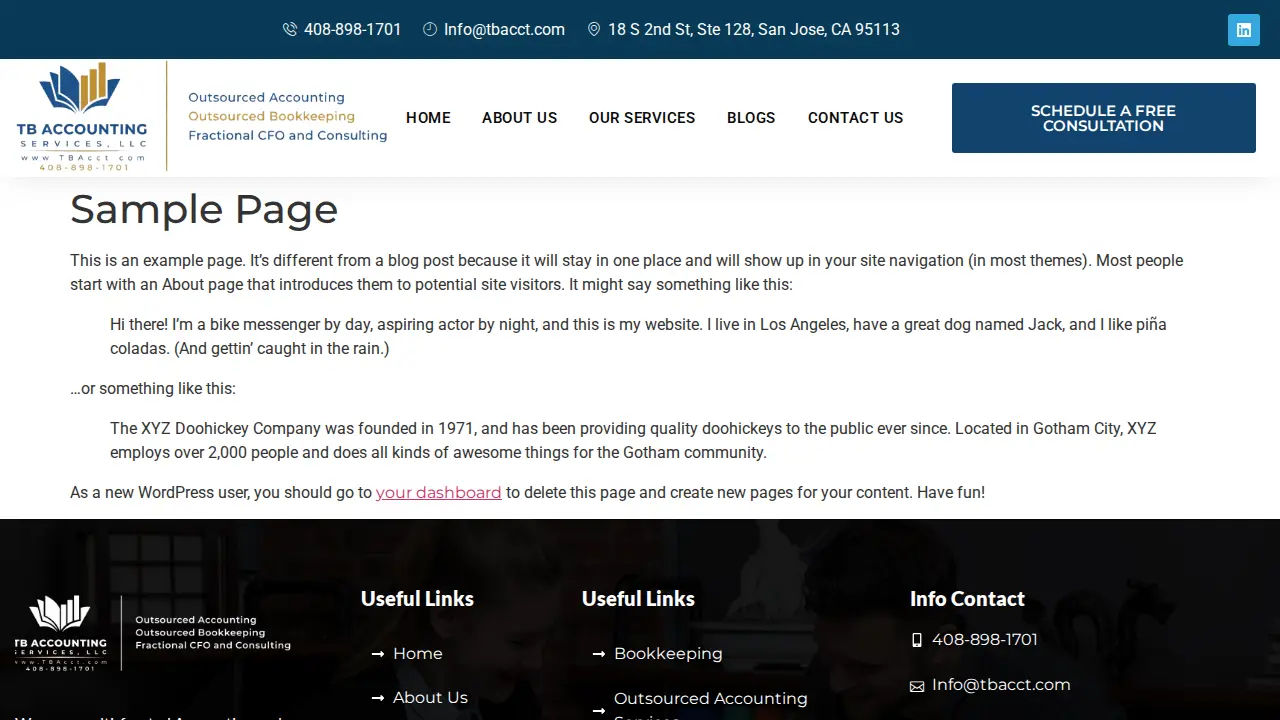
Task: Click the arrow icon beside Bookkeeping
Action: coord(599,654)
